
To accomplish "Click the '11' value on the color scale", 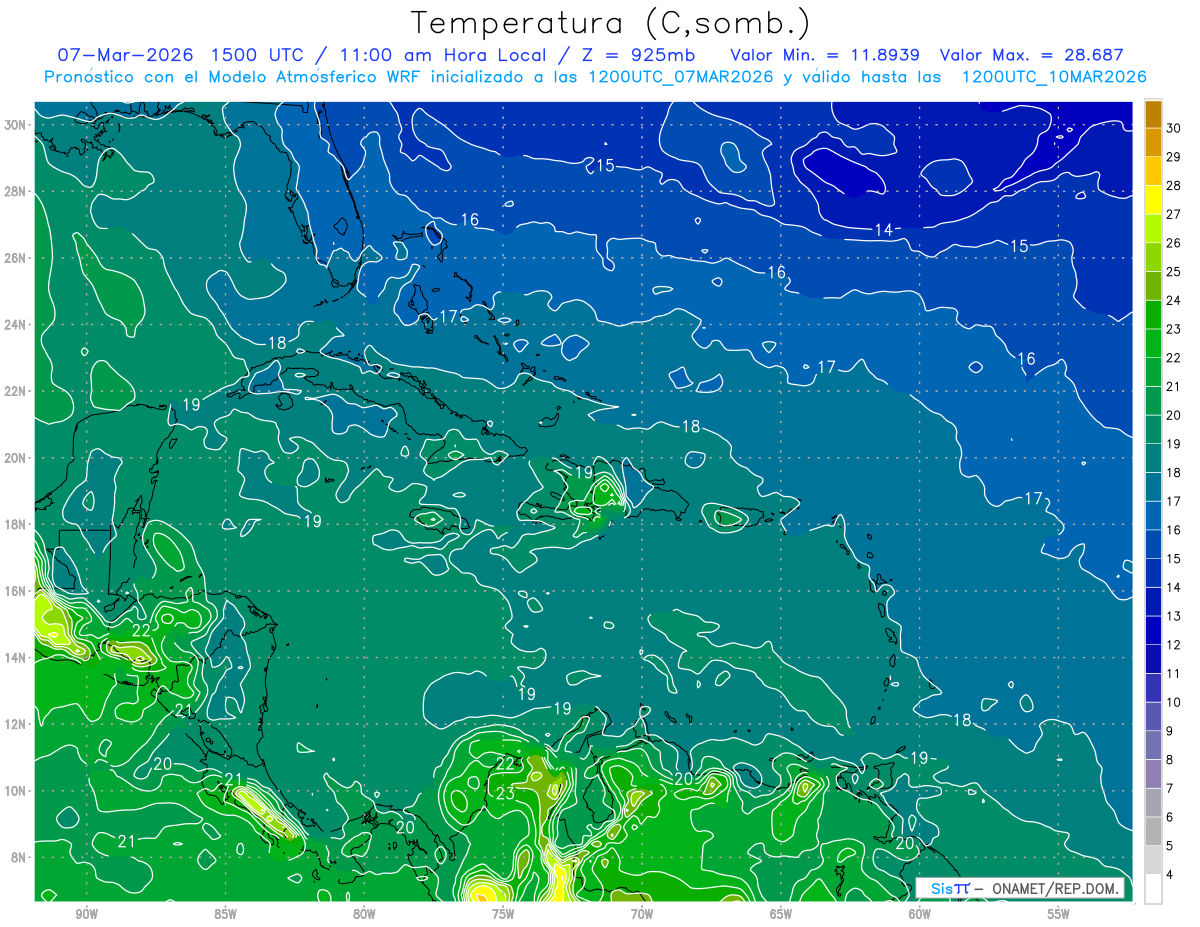I will pos(1174,673).
